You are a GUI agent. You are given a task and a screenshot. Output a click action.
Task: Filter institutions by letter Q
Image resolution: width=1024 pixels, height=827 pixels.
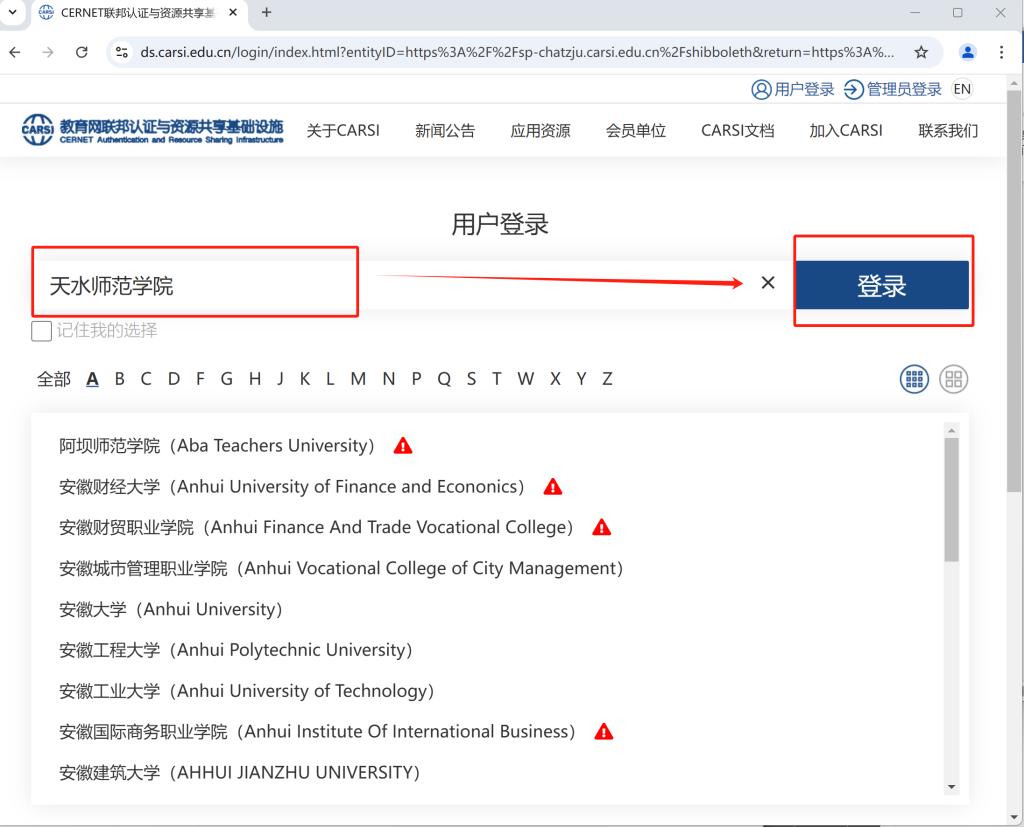point(444,379)
